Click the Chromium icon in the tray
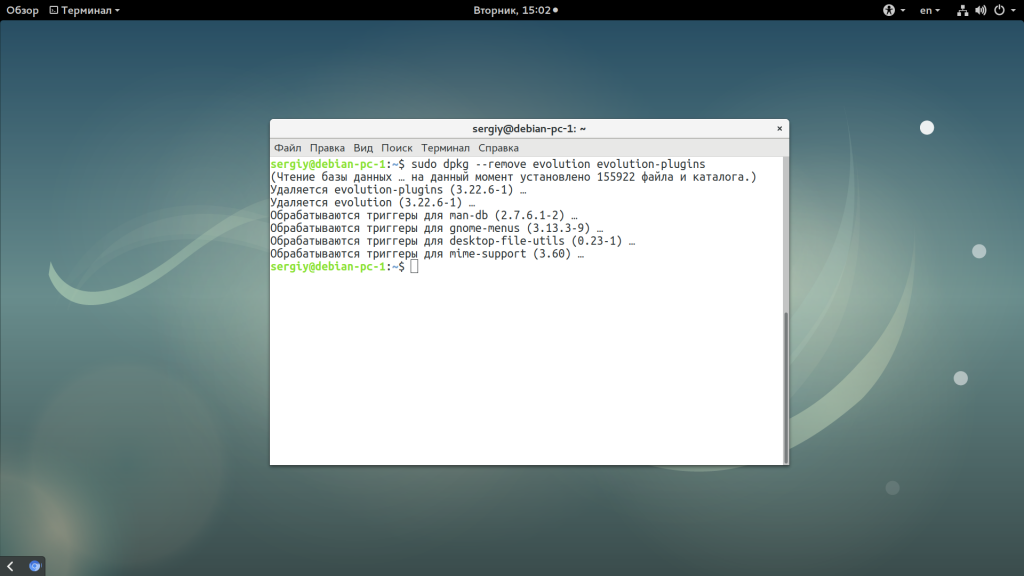 pos(35,566)
